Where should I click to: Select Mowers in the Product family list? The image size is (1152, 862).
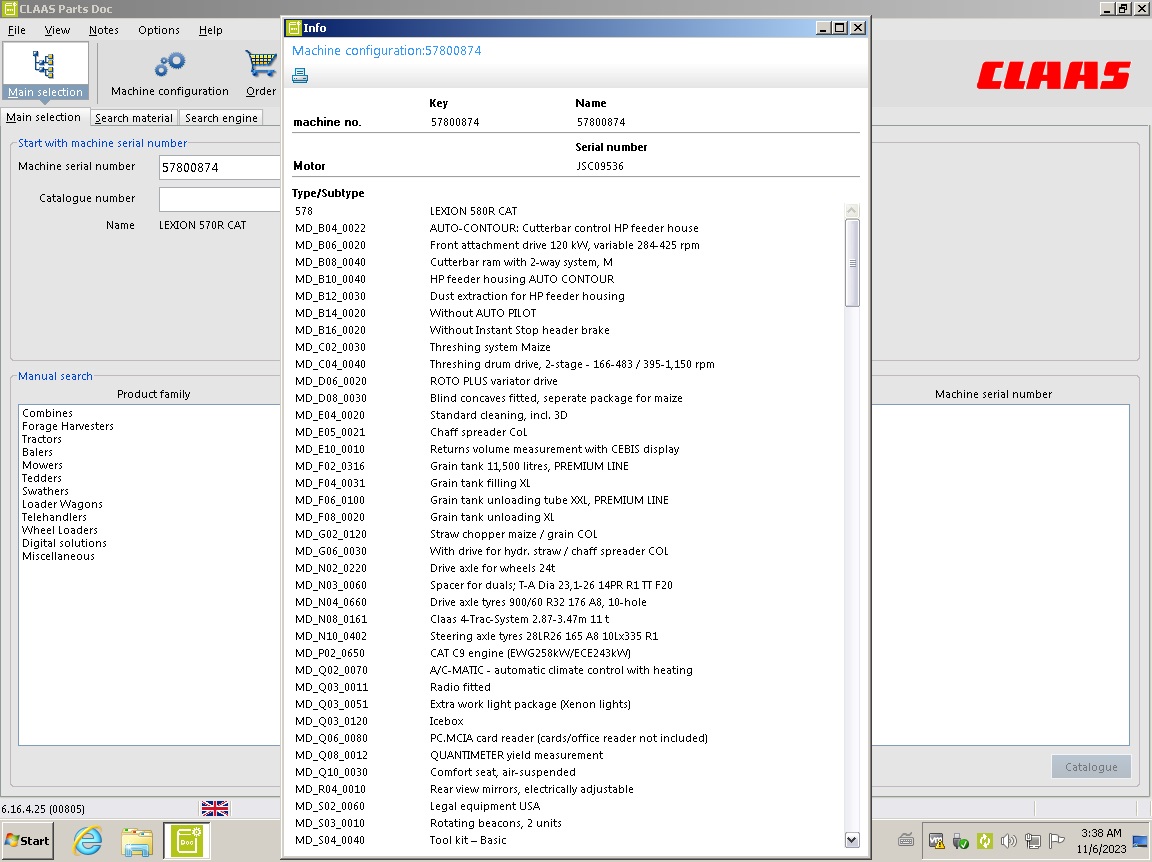click(43, 465)
